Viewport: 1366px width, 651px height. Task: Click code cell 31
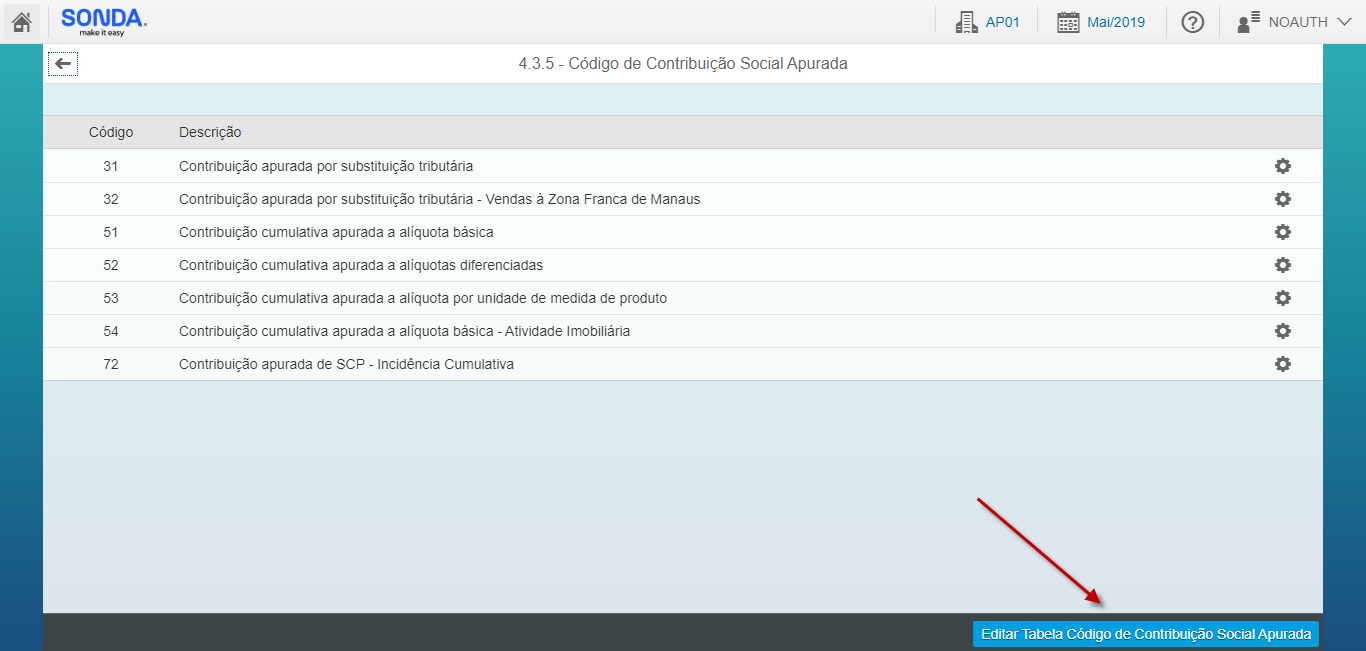[111, 166]
